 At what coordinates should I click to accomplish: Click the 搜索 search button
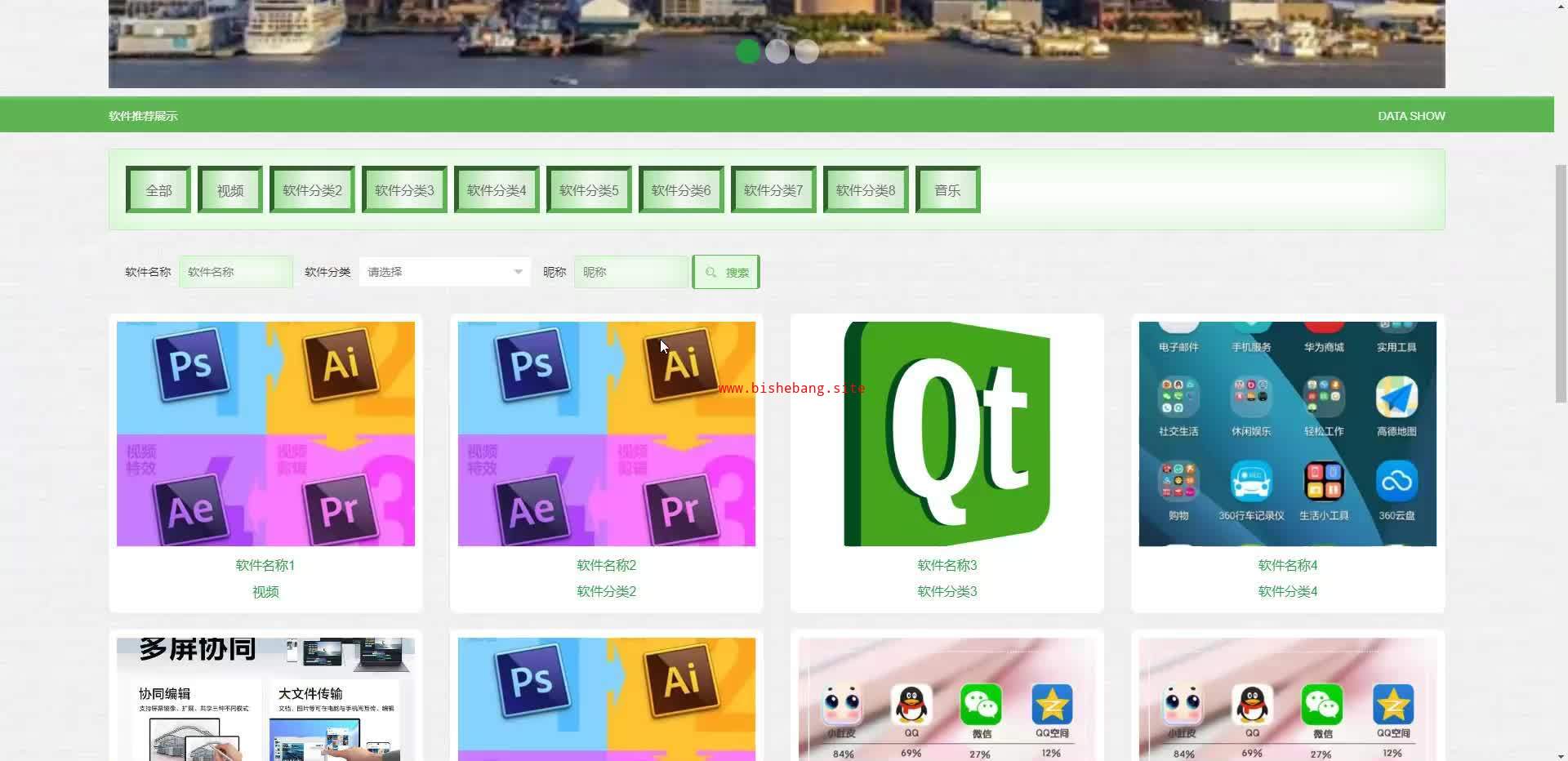(726, 272)
